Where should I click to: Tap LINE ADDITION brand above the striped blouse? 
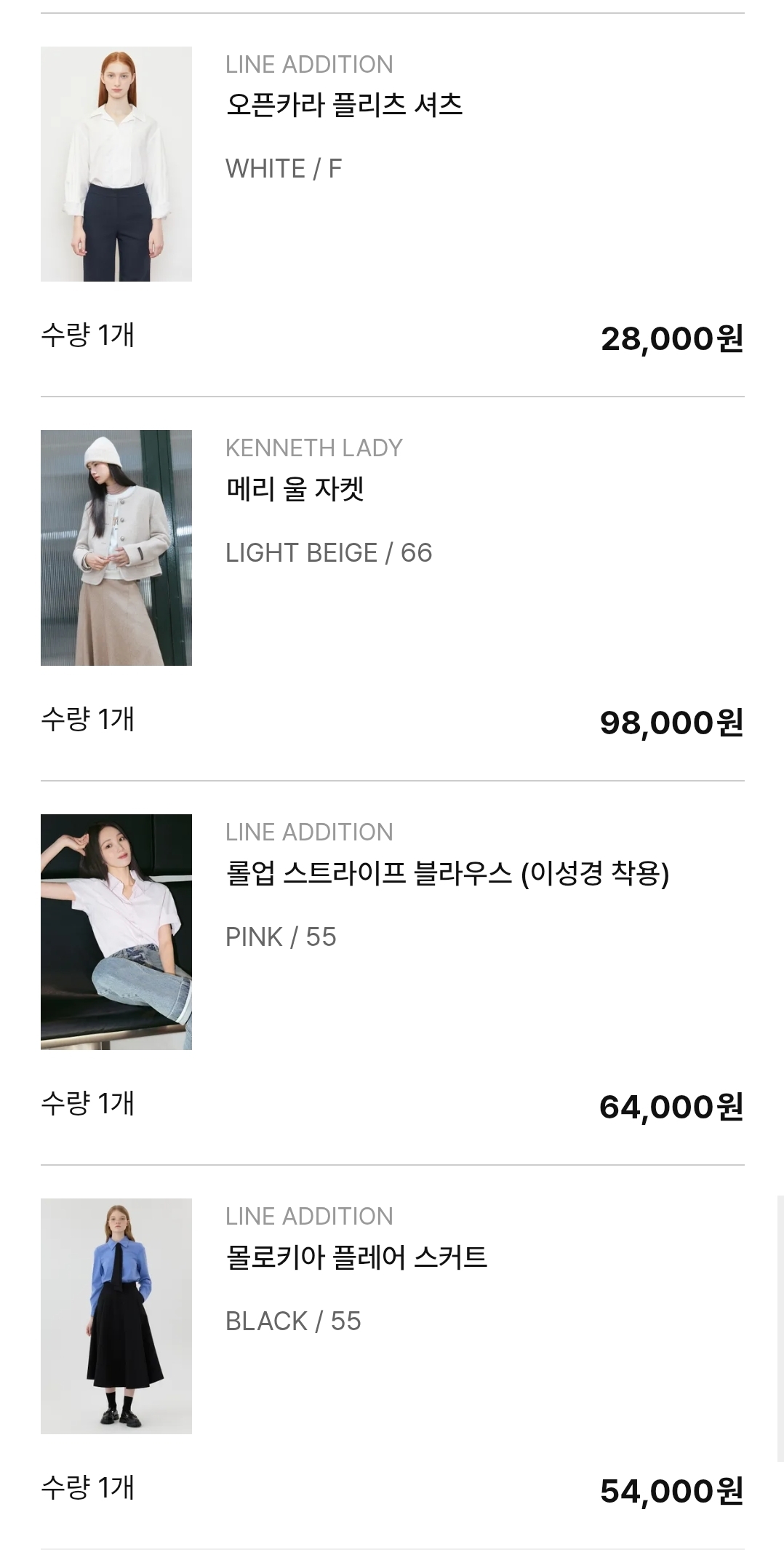[x=309, y=832]
